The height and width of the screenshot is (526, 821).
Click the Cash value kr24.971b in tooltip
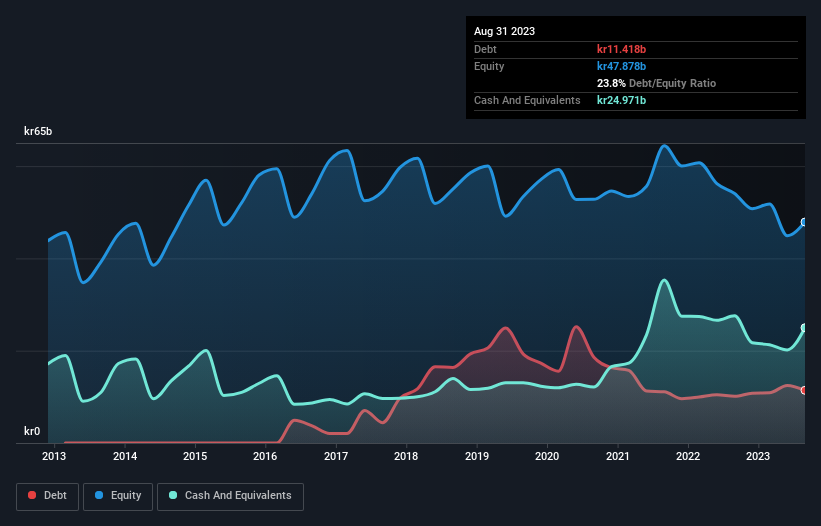click(622, 100)
